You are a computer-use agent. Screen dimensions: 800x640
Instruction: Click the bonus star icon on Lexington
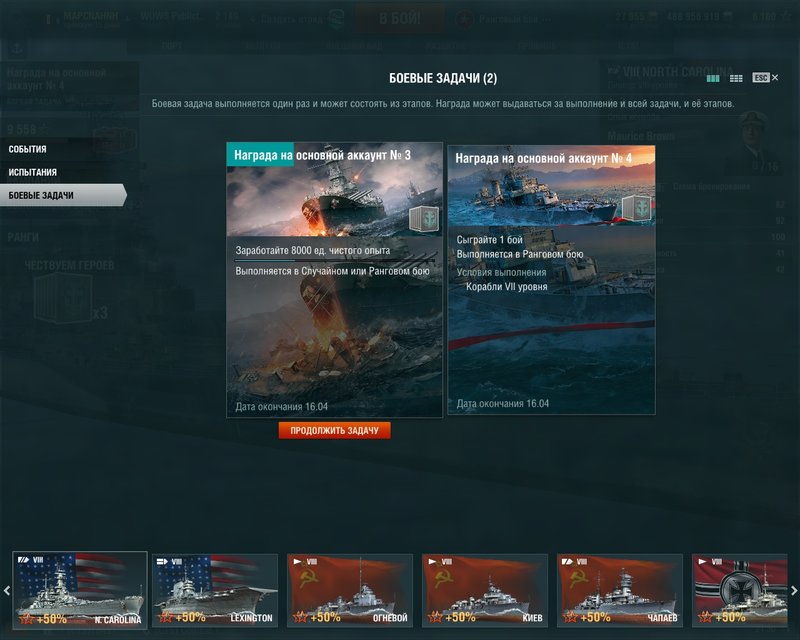[165, 618]
